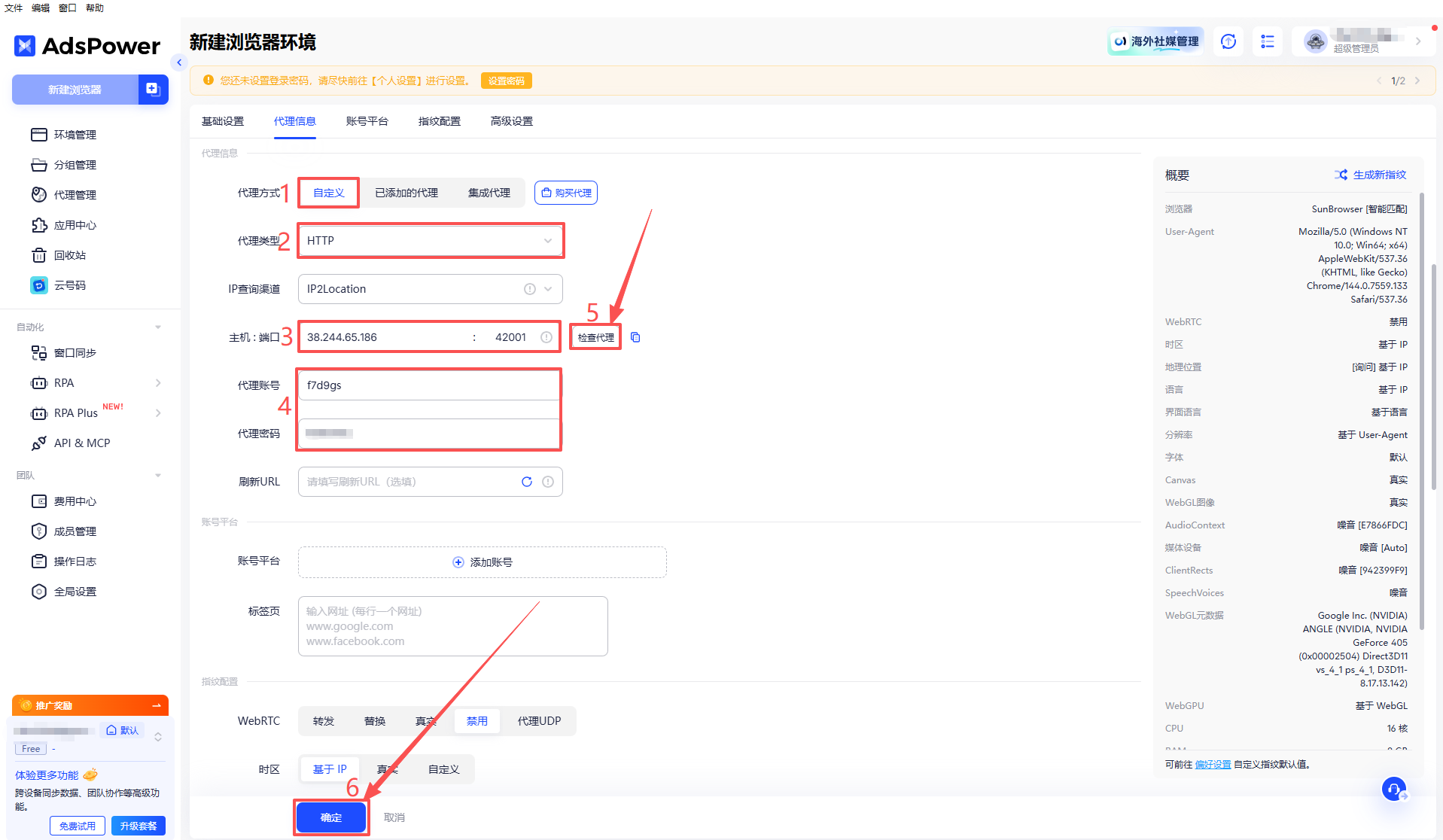Image resolution: width=1443 pixels, height=840 pixels.
Task: Open the 编辑 menu in menu bar
Action: coord(41,8)
